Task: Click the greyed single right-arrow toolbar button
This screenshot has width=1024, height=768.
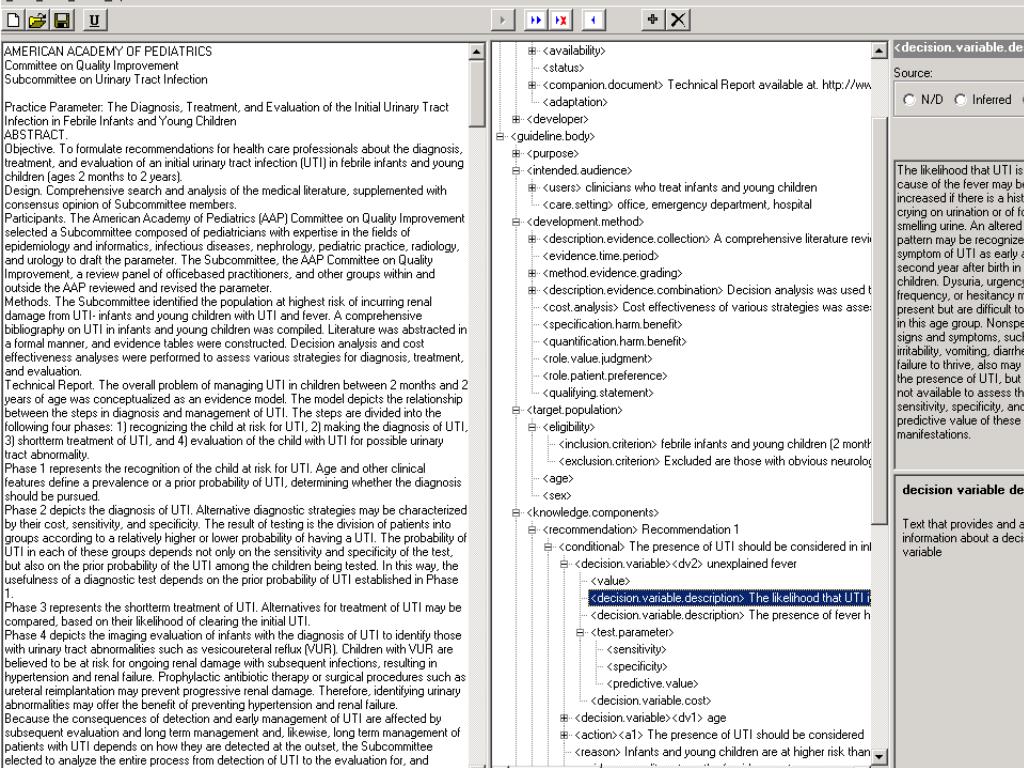Action: (502, 20)
